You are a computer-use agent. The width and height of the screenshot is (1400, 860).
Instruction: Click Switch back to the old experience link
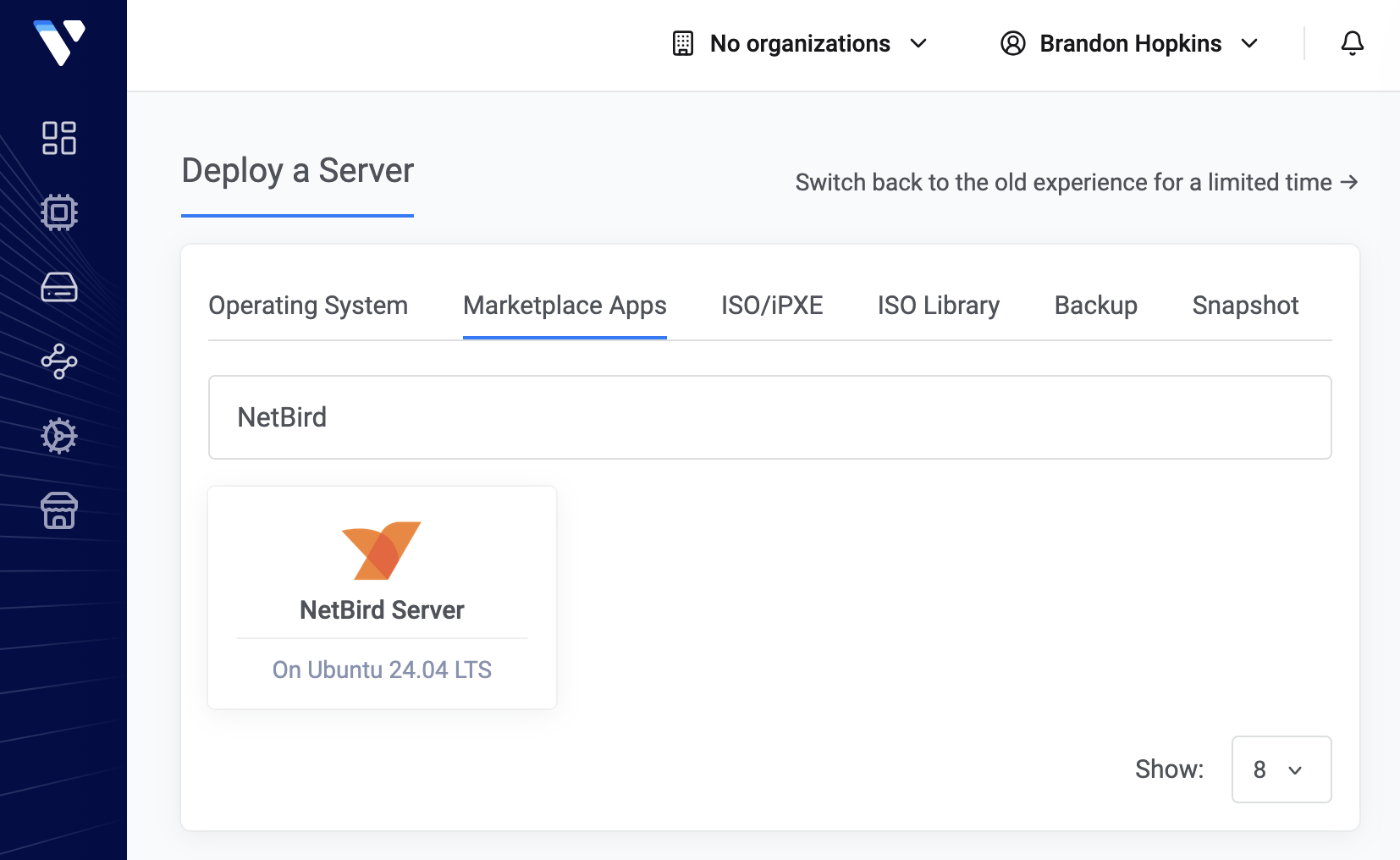1077,183
